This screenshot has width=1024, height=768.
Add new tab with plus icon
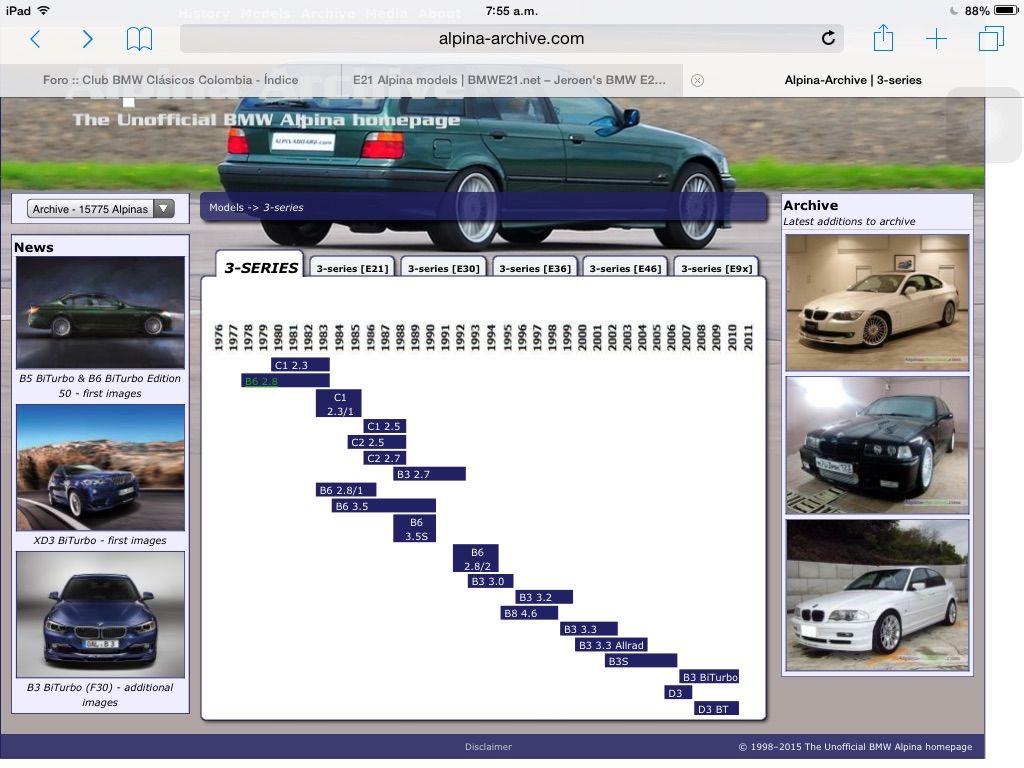tap(936, 39)
